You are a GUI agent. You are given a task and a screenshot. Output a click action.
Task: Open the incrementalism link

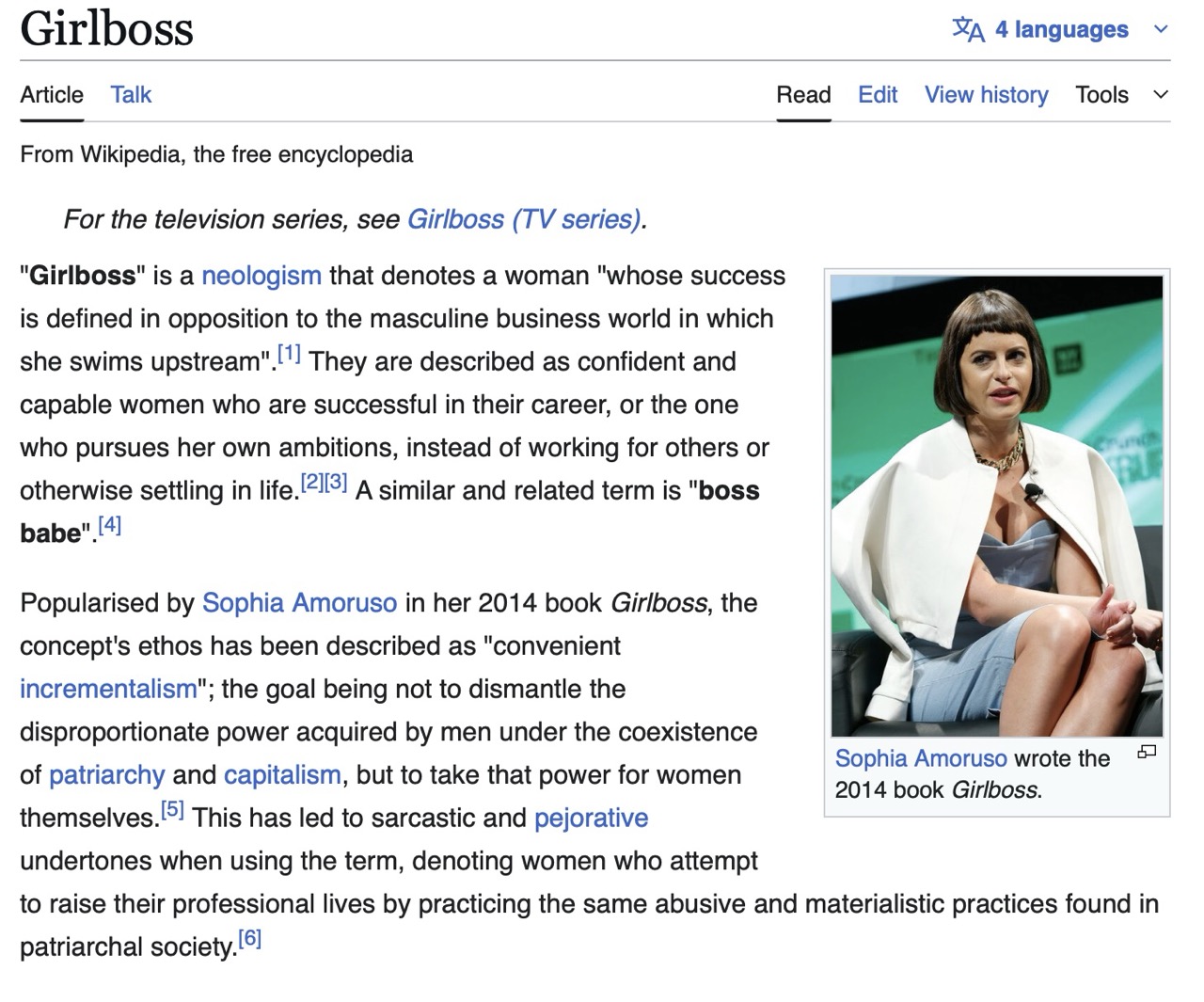[108, 690]
